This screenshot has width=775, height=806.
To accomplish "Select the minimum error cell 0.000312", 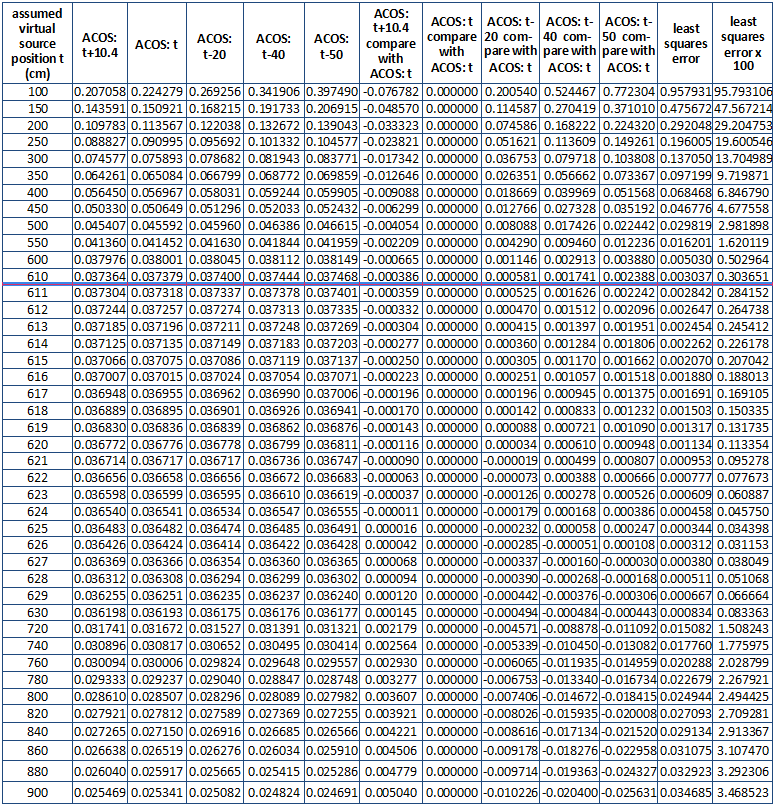I will click(x=686, y=544).
